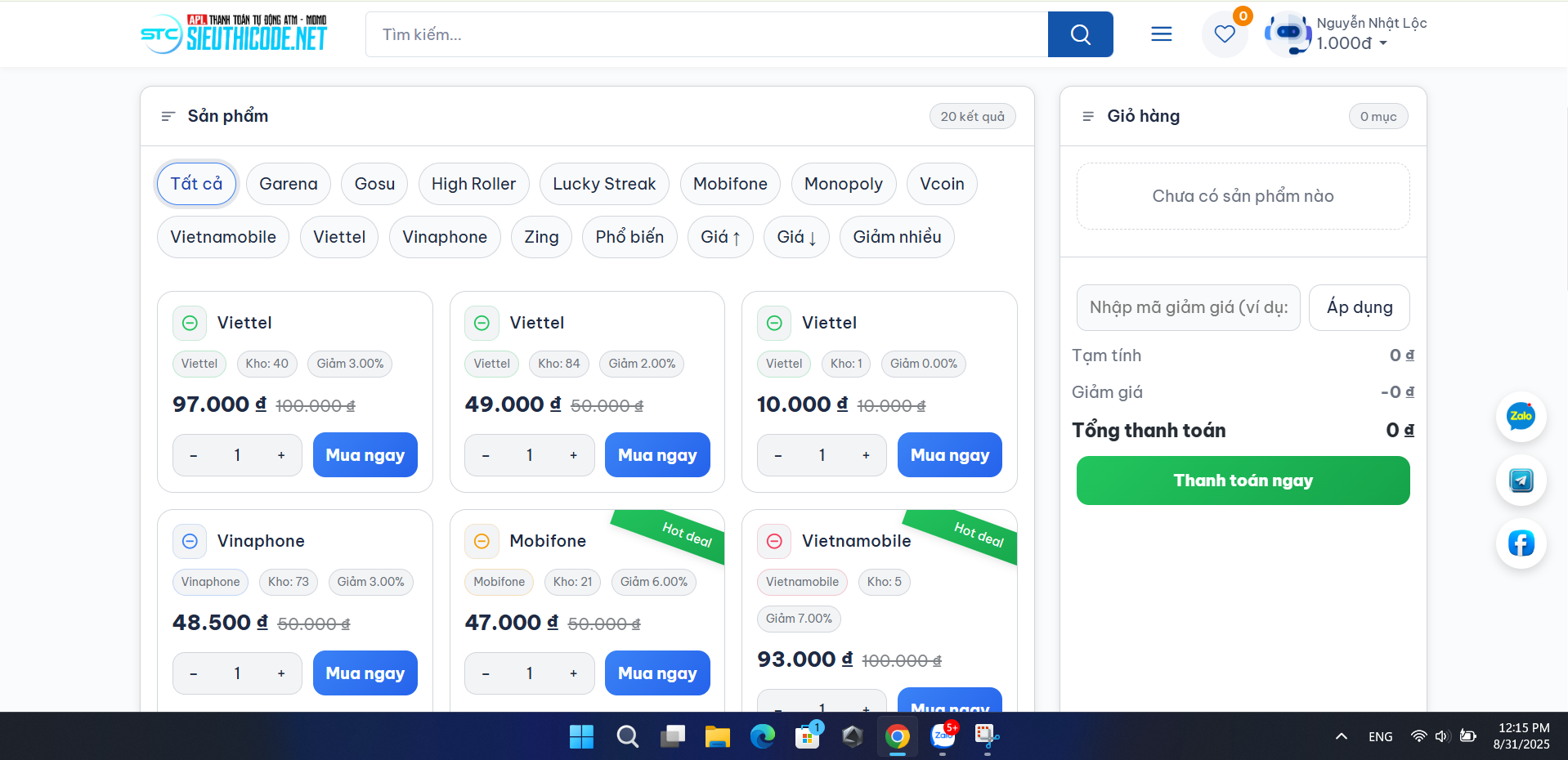Select the Zing category filter

click(x=541, y=237)
